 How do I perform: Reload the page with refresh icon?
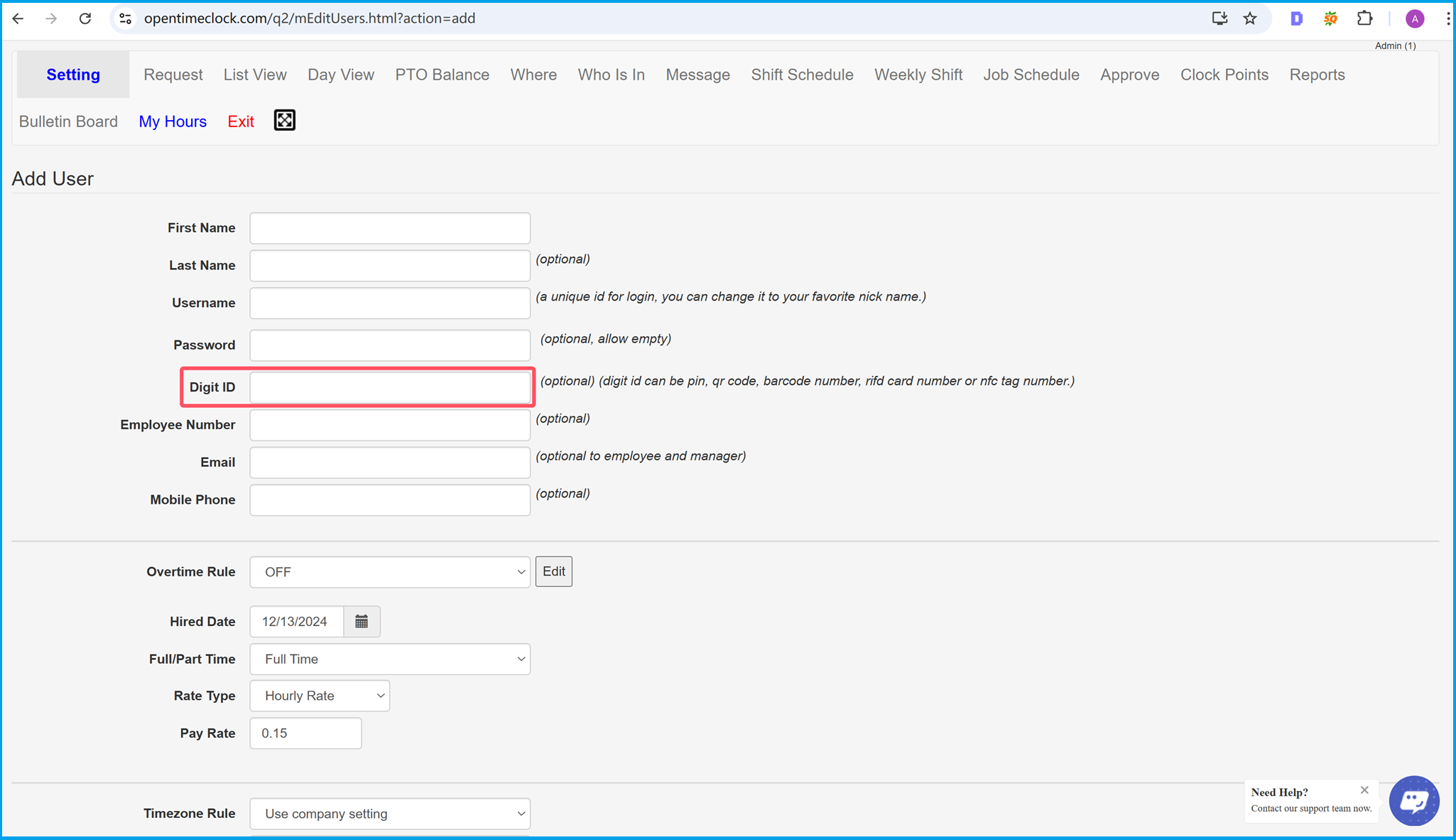pyautogui.click(x=85, y=18)
